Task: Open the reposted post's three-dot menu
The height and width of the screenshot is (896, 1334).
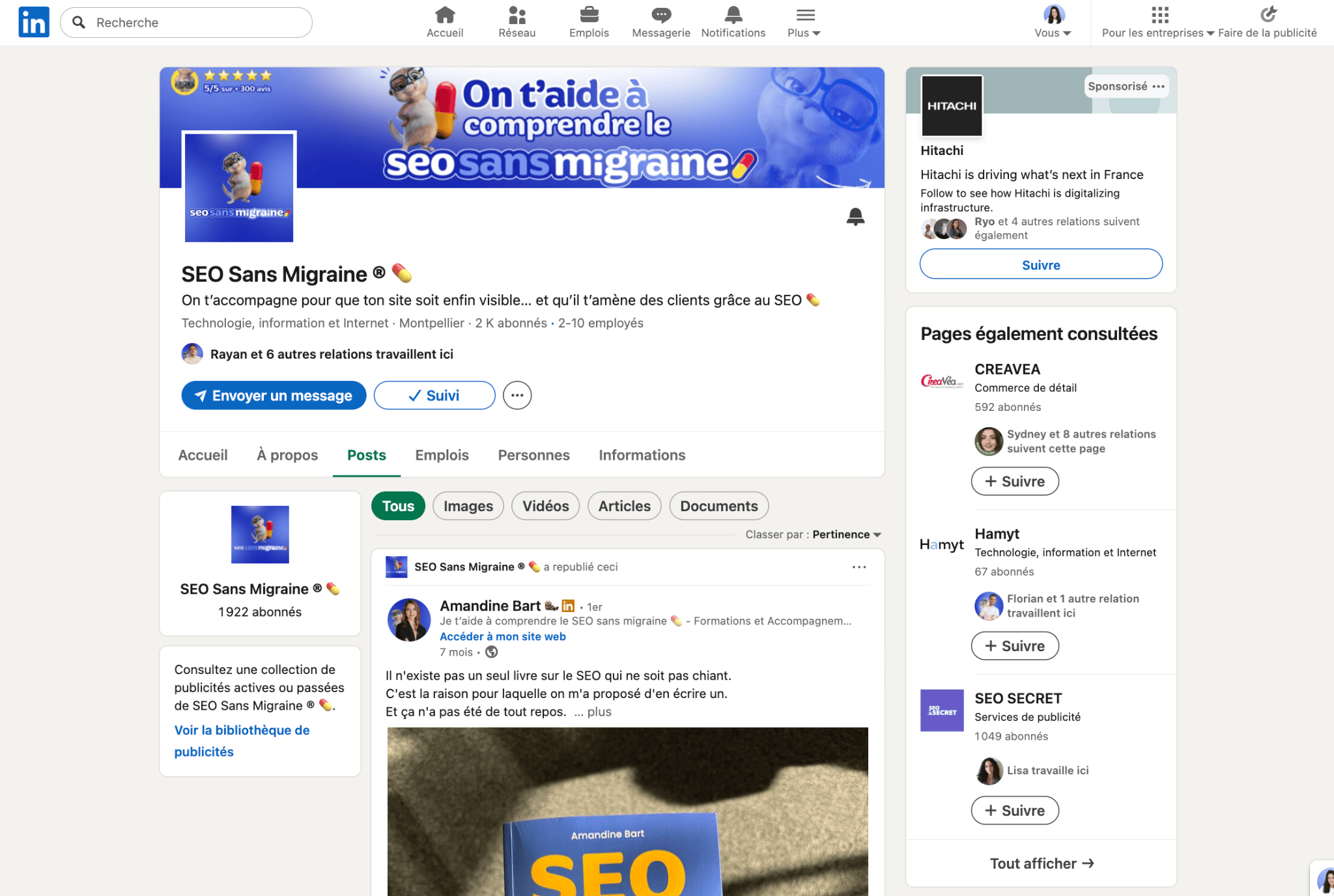Action: [859, 567]
